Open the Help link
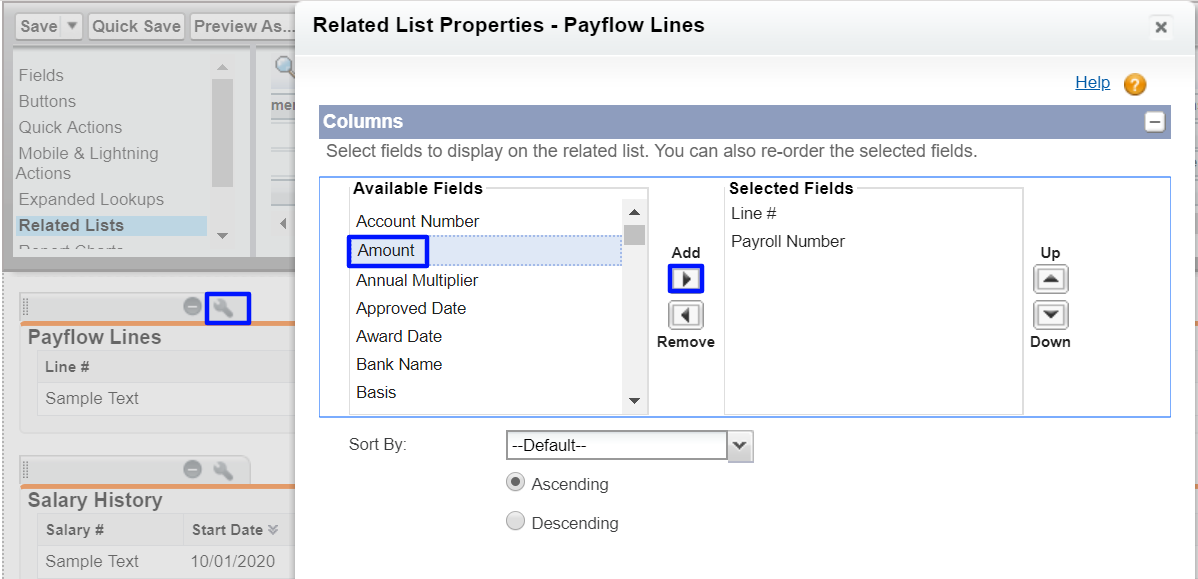Viewport: 1198px width, 579px height. point(1092,82)
